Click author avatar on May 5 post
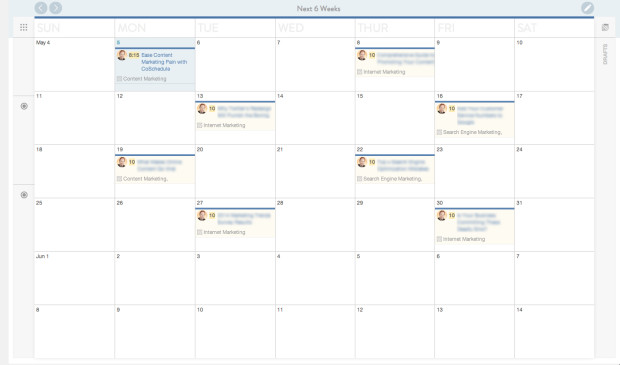Image resolution: width=620 pixels, height=365 pixels. click(122, 55)
